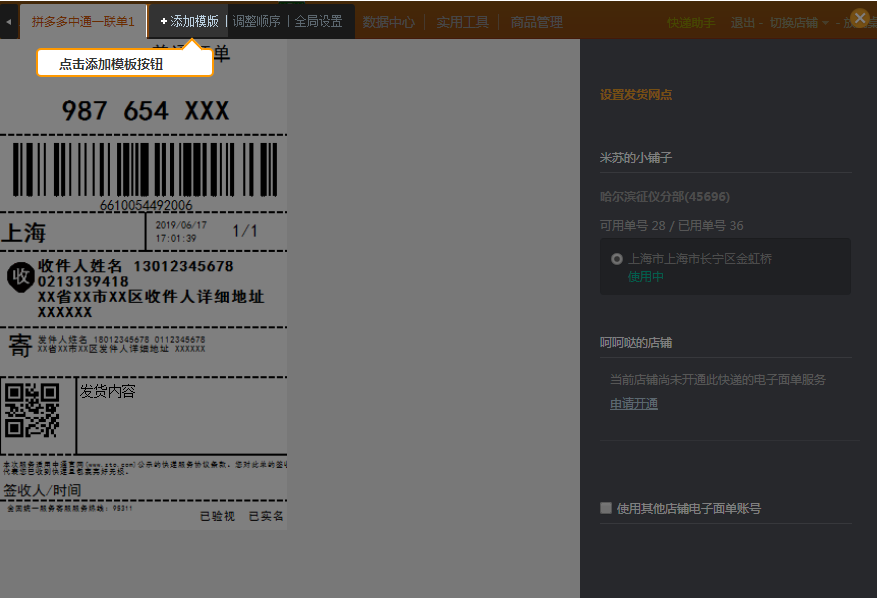Viewport: 877px width, 598px height.
Task: Click the QR code on the waybill template
Action: (32, 410)
